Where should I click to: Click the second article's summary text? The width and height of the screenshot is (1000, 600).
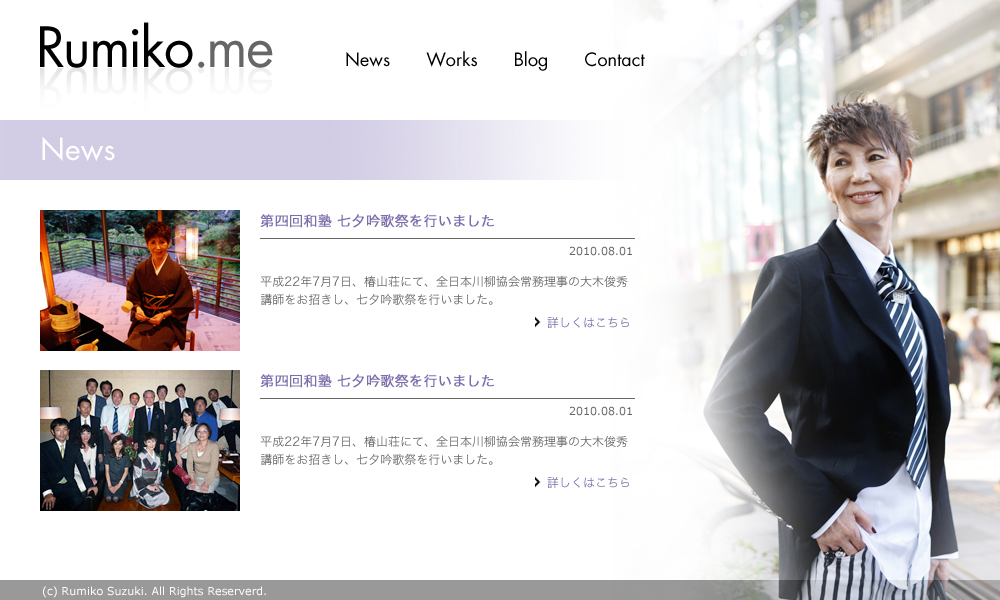pos(444,450)
